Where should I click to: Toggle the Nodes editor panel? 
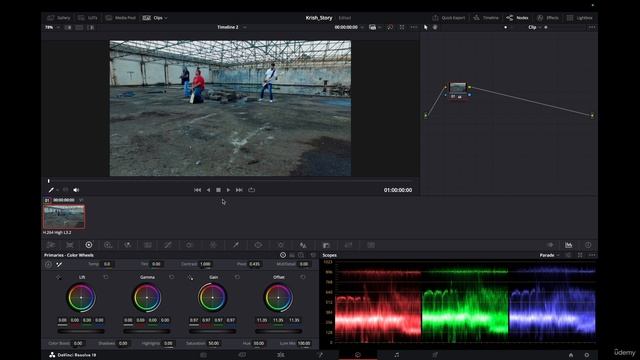click(x=518, y=18)
